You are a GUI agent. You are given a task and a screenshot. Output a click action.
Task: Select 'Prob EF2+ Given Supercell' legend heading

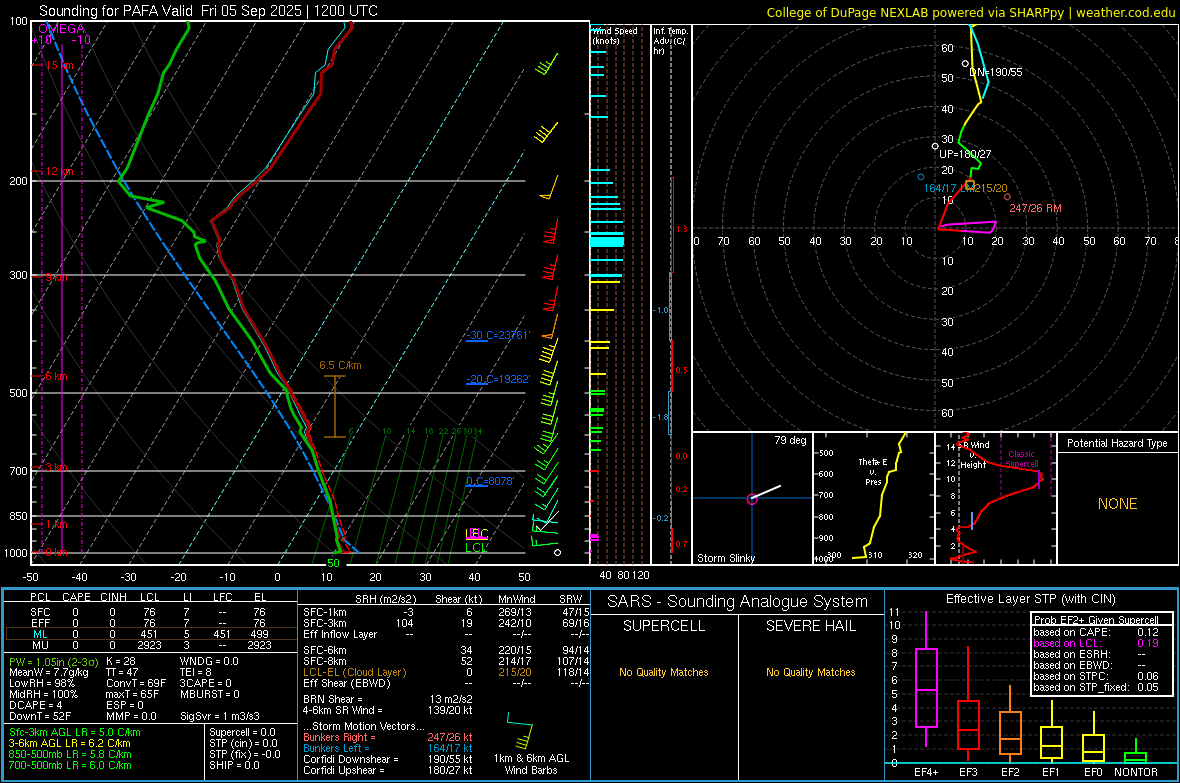pyautogui.click(x=1096, y=620)
